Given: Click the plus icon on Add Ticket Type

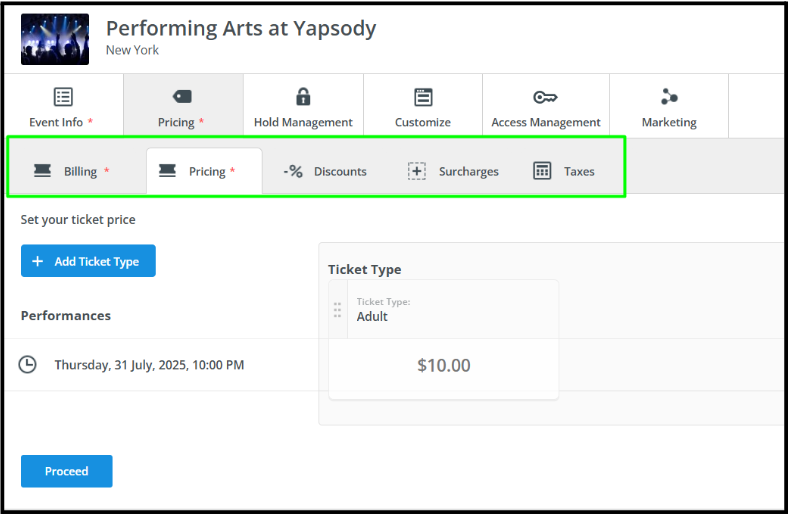Looking at the screenshot, I should (x=37, y=261).
